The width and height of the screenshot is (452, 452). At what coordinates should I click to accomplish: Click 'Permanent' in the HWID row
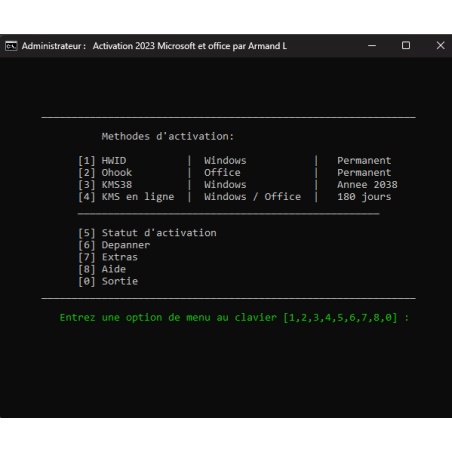coord(364,161)
